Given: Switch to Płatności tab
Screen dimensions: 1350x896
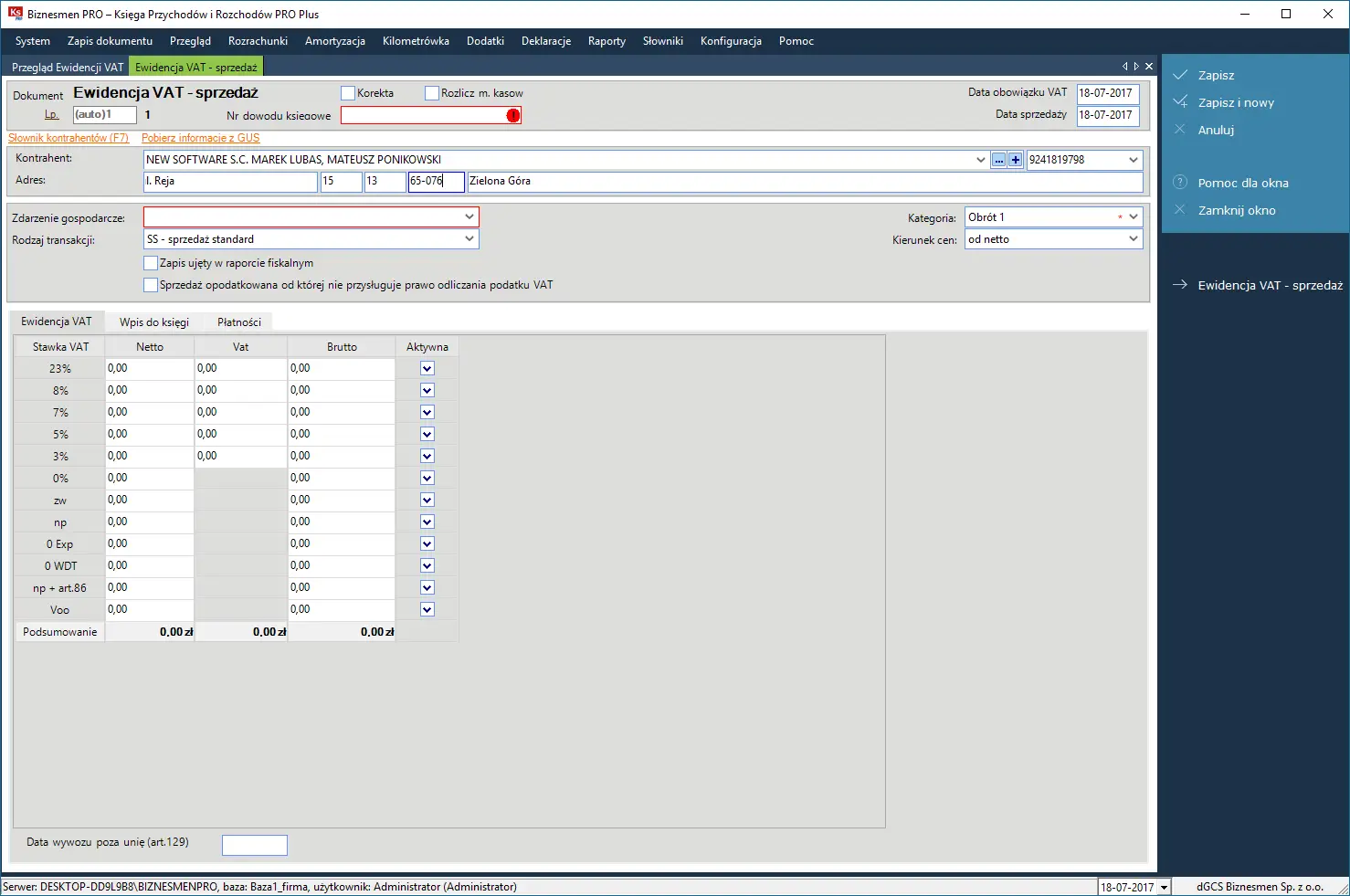Looking at the screenshot, I should point(239,322).
